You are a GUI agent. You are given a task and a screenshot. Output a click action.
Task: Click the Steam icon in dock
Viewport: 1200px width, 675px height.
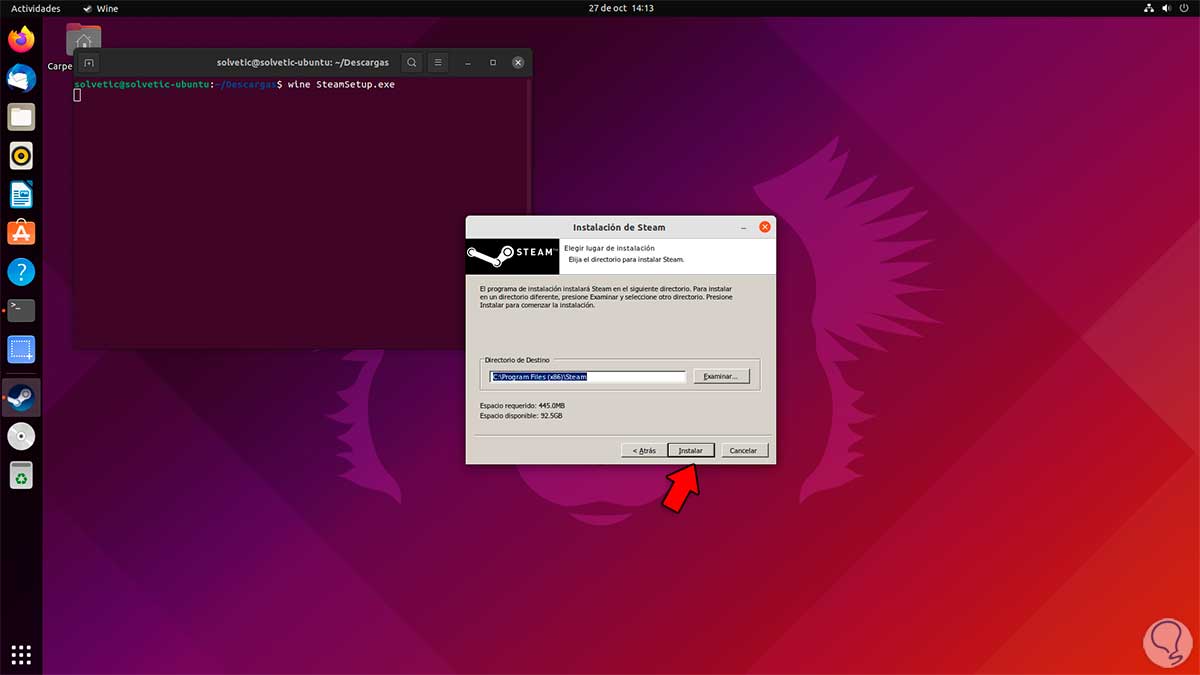click(x=21, y=398)
